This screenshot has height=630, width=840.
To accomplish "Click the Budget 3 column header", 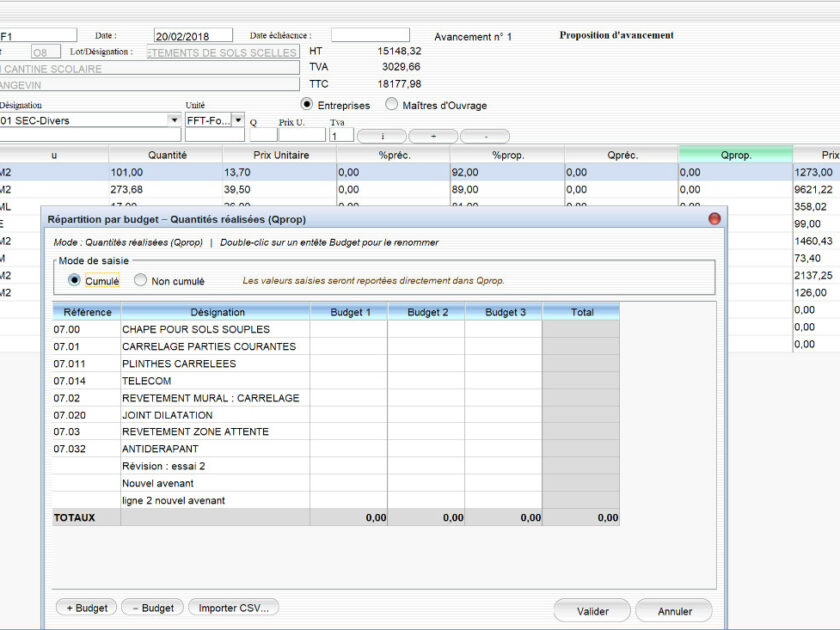I will click(x=504, y=312).
